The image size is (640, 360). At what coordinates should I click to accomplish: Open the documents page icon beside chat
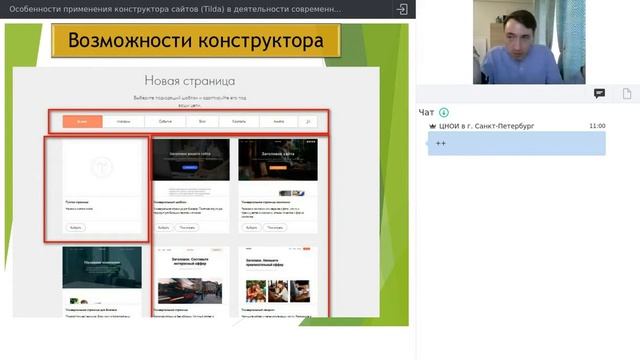point(627,94)
